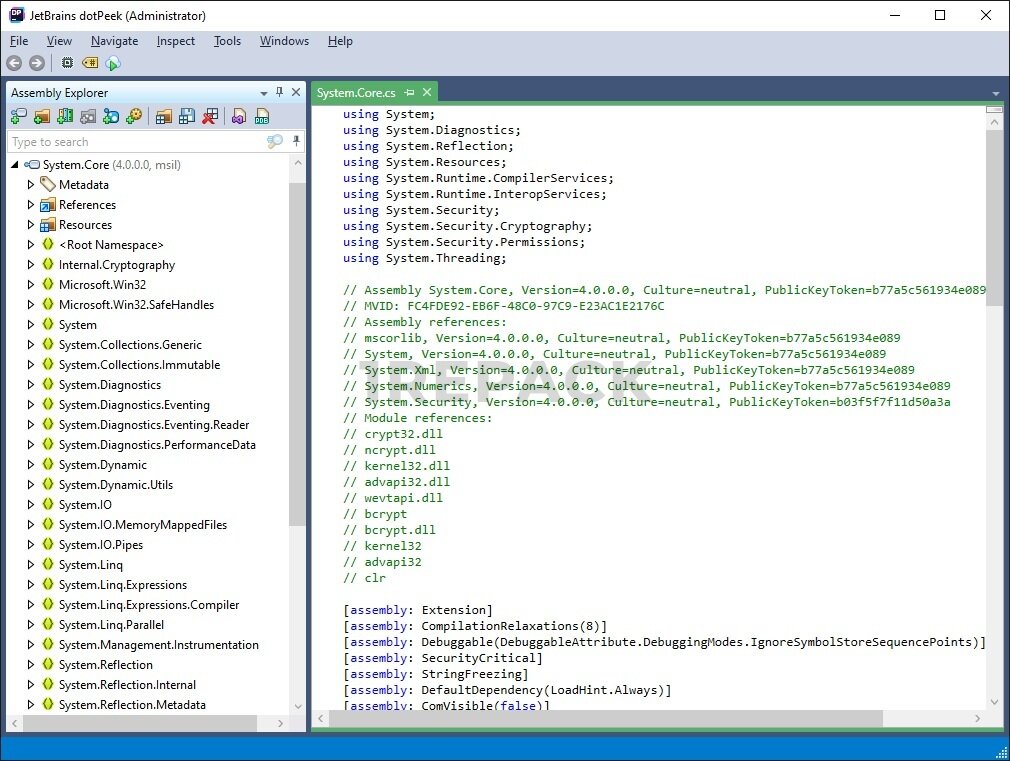Click the Open from NuGet blue icon
This screenshot has width=1010, height=761.
111,117
